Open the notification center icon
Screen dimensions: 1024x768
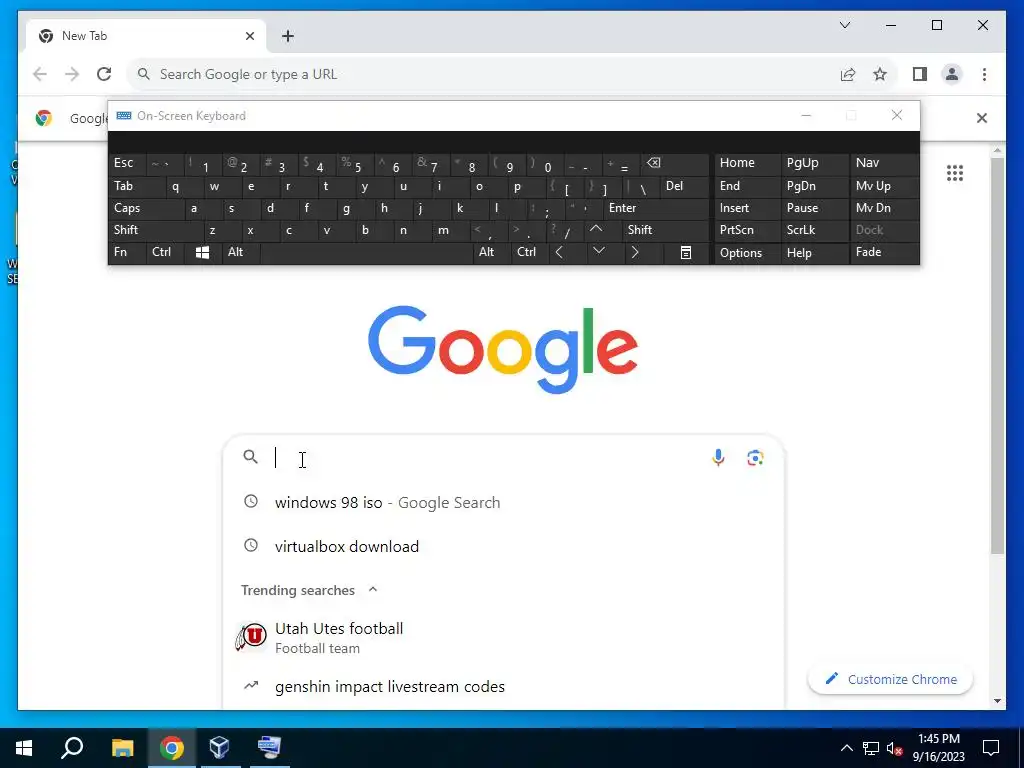[x=991, y=748]
